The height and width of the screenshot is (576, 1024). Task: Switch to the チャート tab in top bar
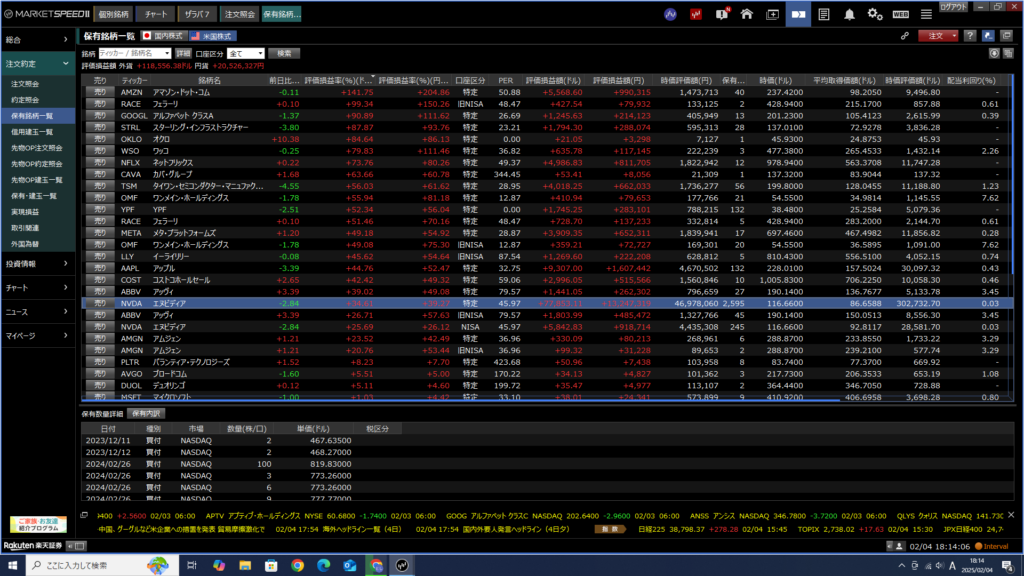tap(155, 14)
